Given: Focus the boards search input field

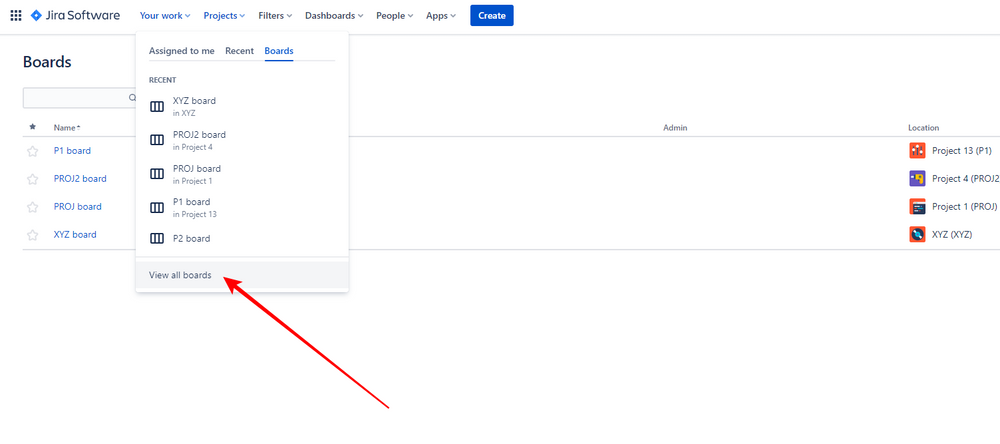Looking at the screenshot, I should [79, 98].
